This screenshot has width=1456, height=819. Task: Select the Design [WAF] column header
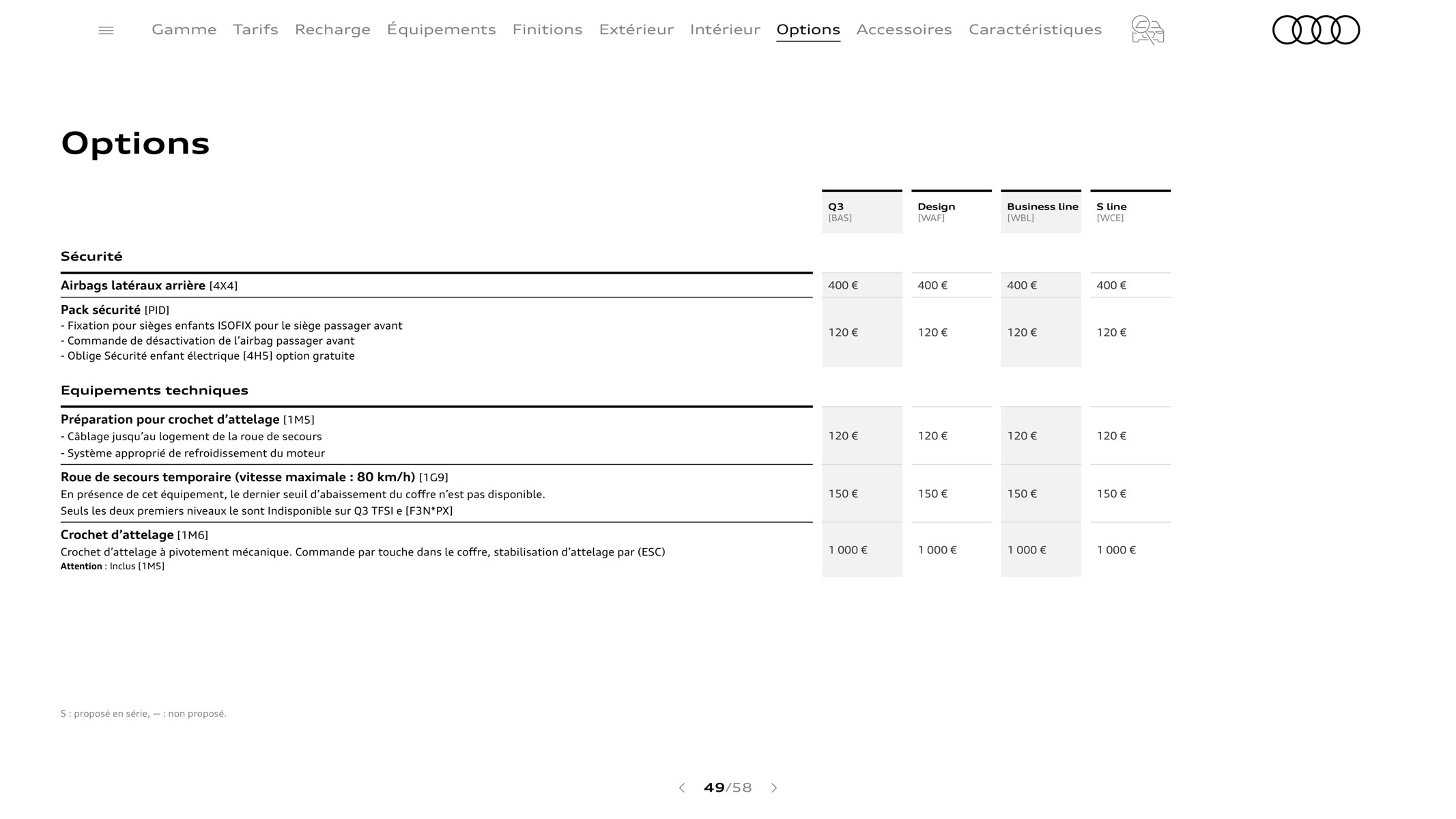click(952, 212)
